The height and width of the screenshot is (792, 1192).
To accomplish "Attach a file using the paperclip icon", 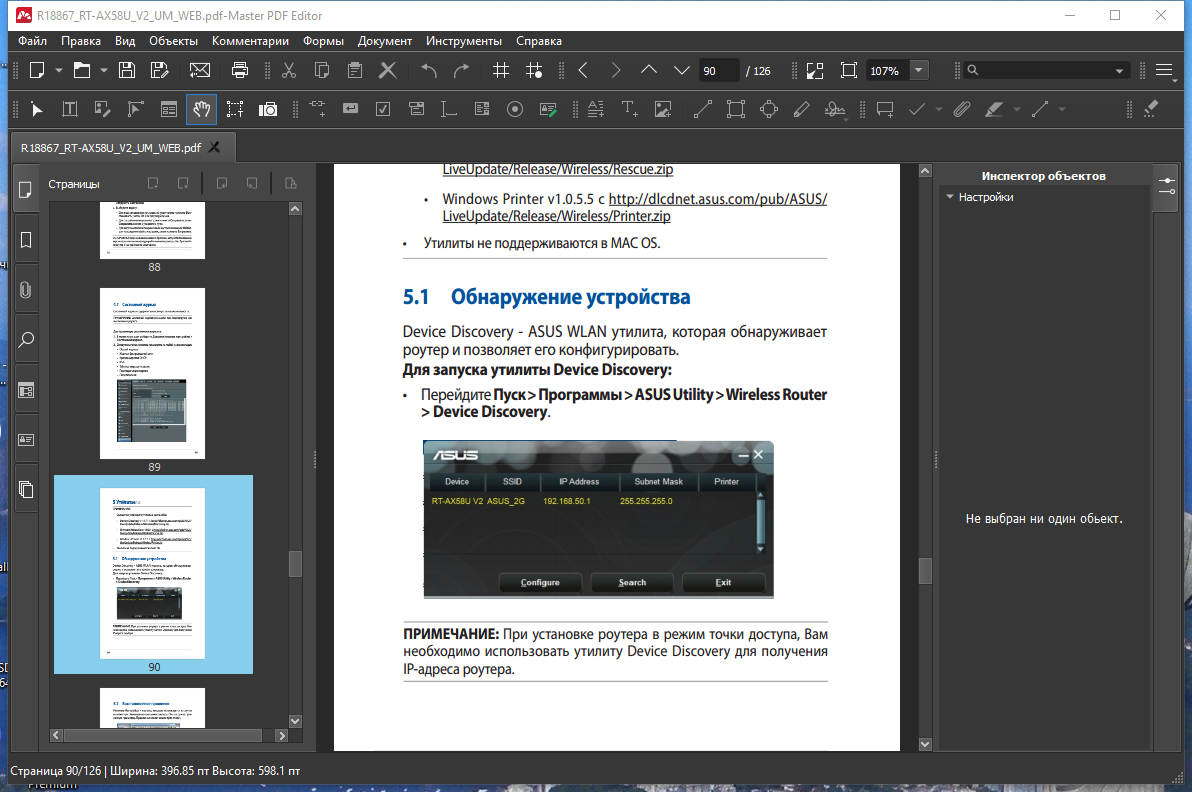I will [x=962, y=109].
